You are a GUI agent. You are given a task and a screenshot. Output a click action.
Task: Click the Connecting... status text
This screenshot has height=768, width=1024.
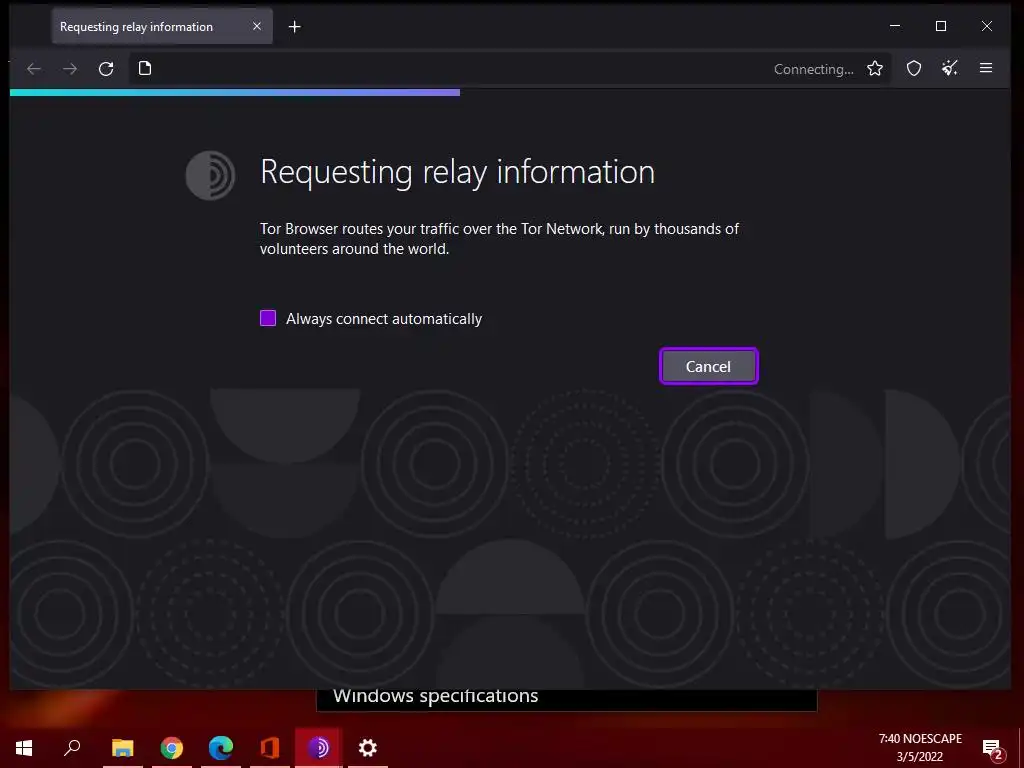coord(814,69)
